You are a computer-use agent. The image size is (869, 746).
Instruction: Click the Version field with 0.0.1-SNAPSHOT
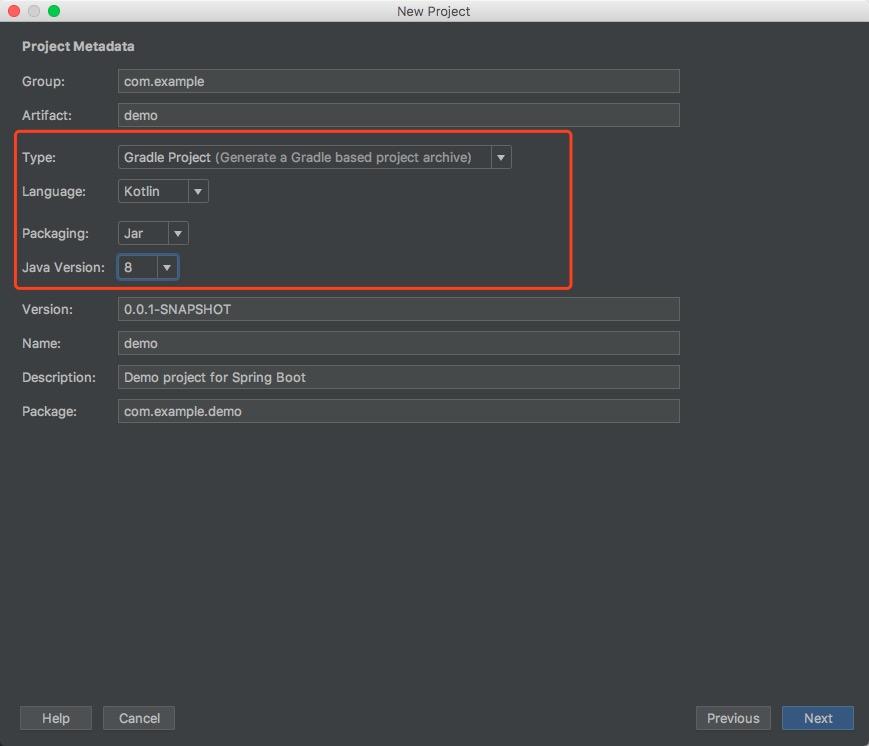(398, 309)
